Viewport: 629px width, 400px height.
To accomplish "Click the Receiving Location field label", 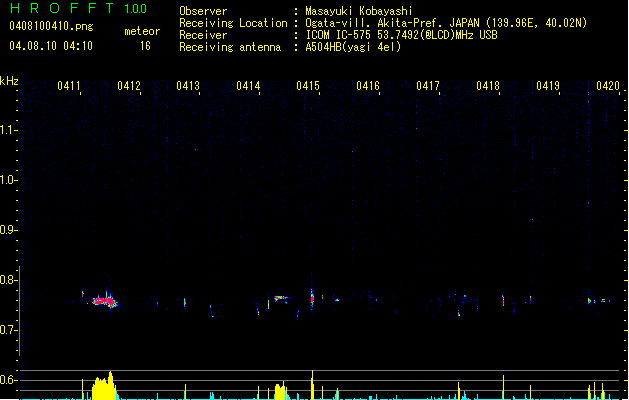I will click(233, 23).
